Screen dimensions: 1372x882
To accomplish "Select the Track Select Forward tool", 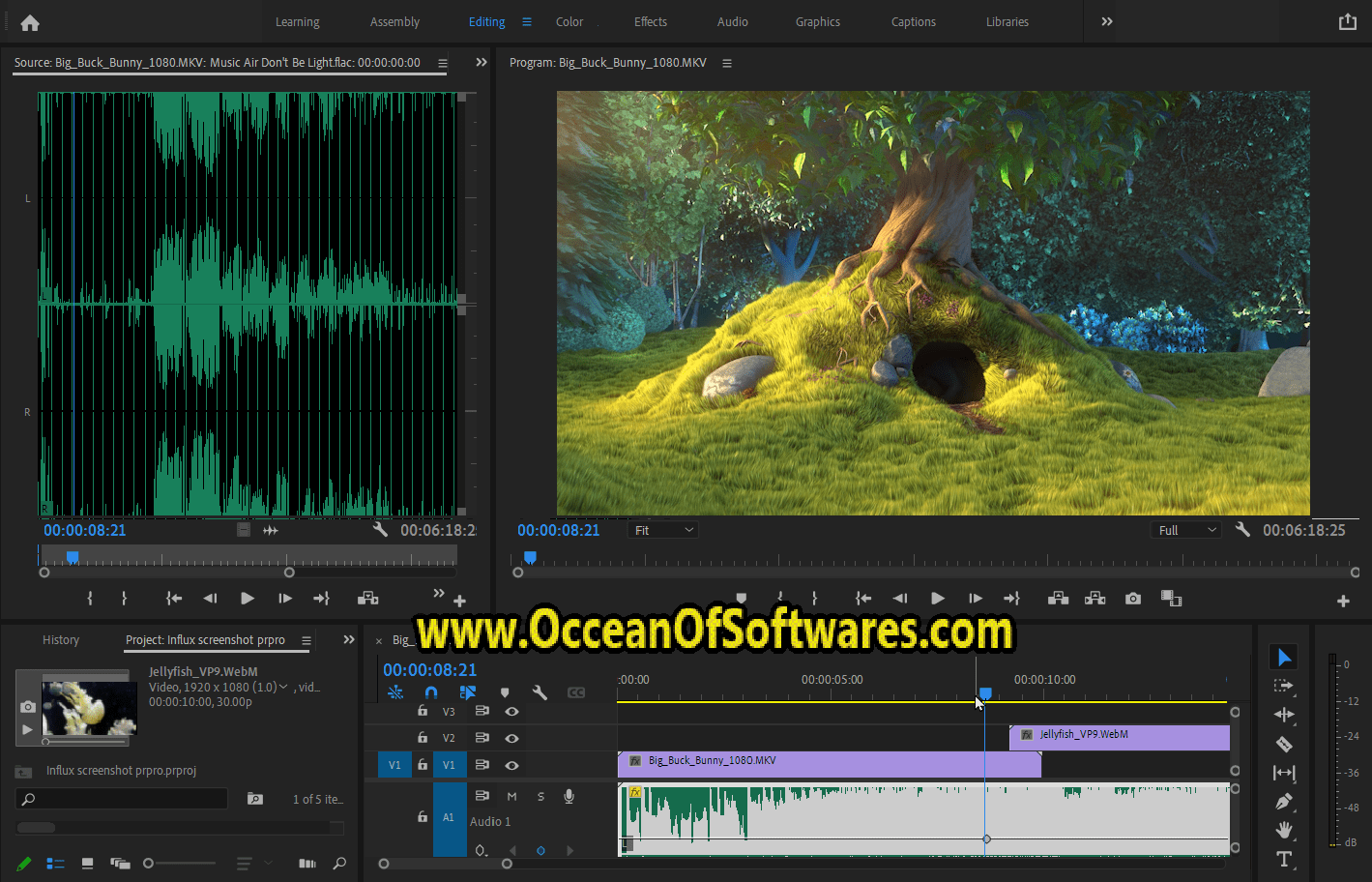I will (1284, 687).
